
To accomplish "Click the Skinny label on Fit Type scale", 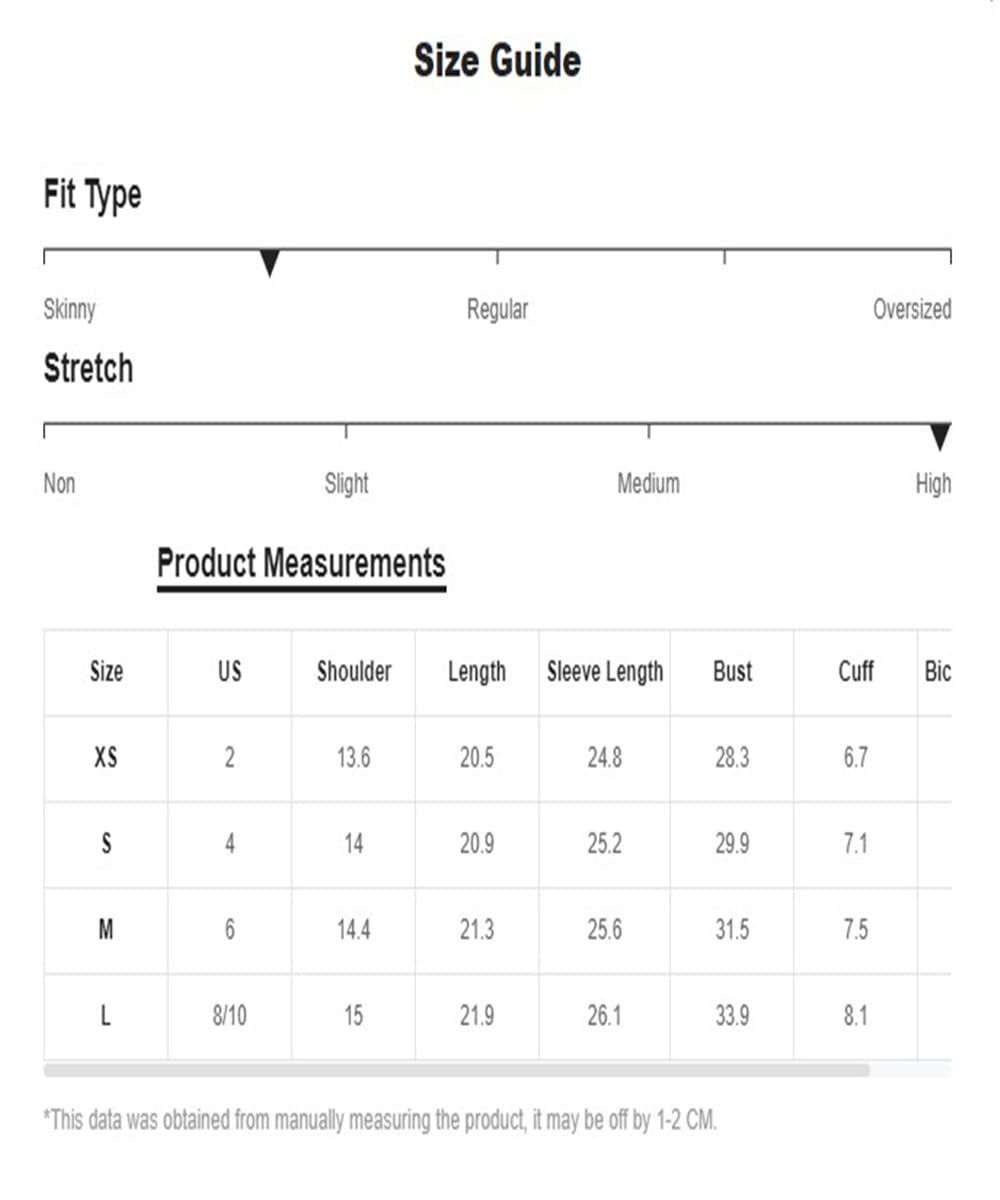I will [69, 309].
